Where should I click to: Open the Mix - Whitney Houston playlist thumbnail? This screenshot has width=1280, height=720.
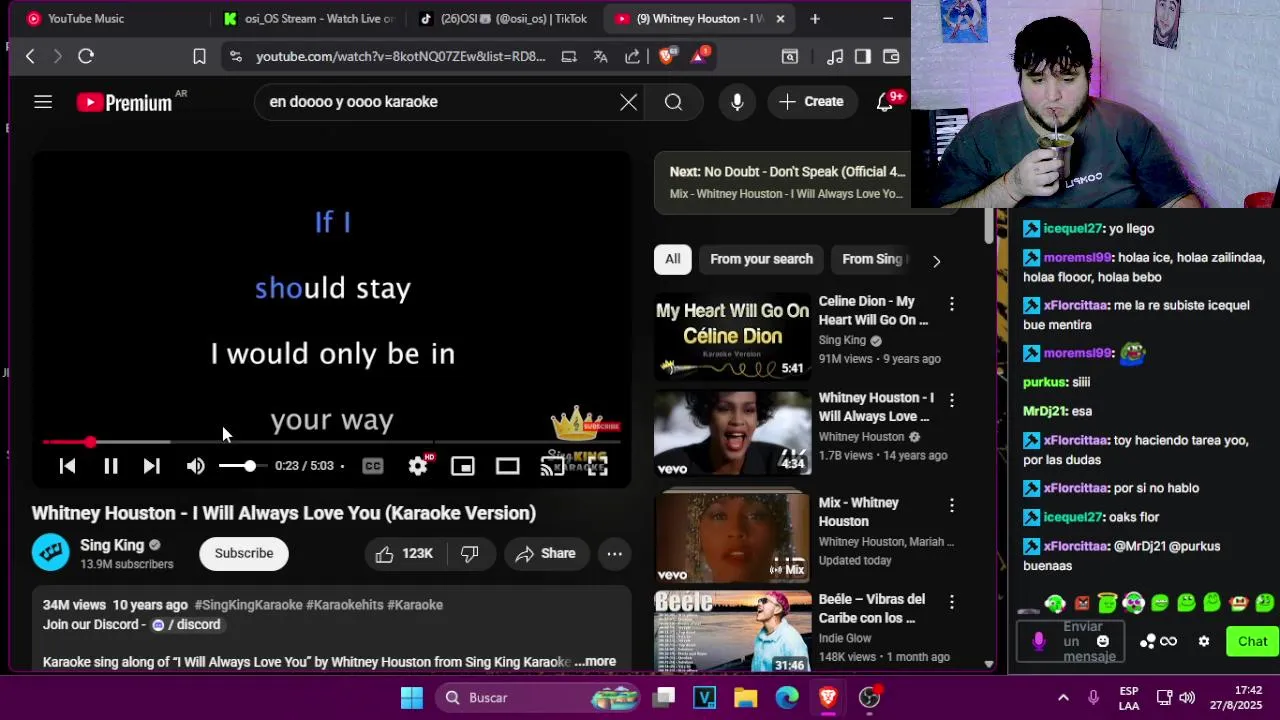(x=733, y=536)
